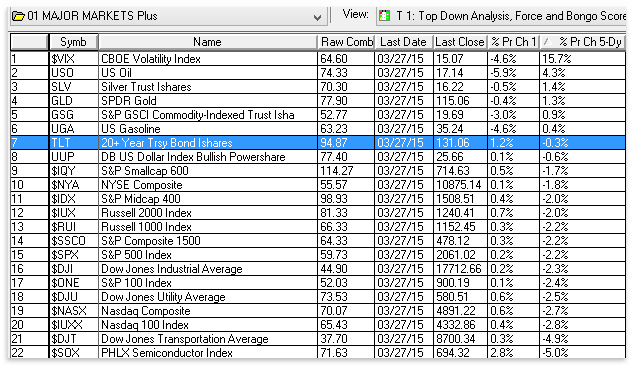Select the UUP symbol cell
This screenshot has height=365, width=633.
[x=73, y=157]
